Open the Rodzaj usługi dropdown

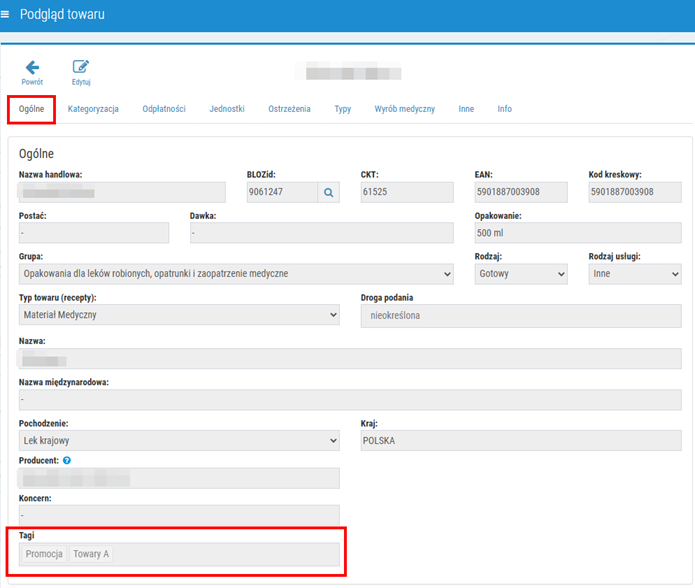click(635, 274)
